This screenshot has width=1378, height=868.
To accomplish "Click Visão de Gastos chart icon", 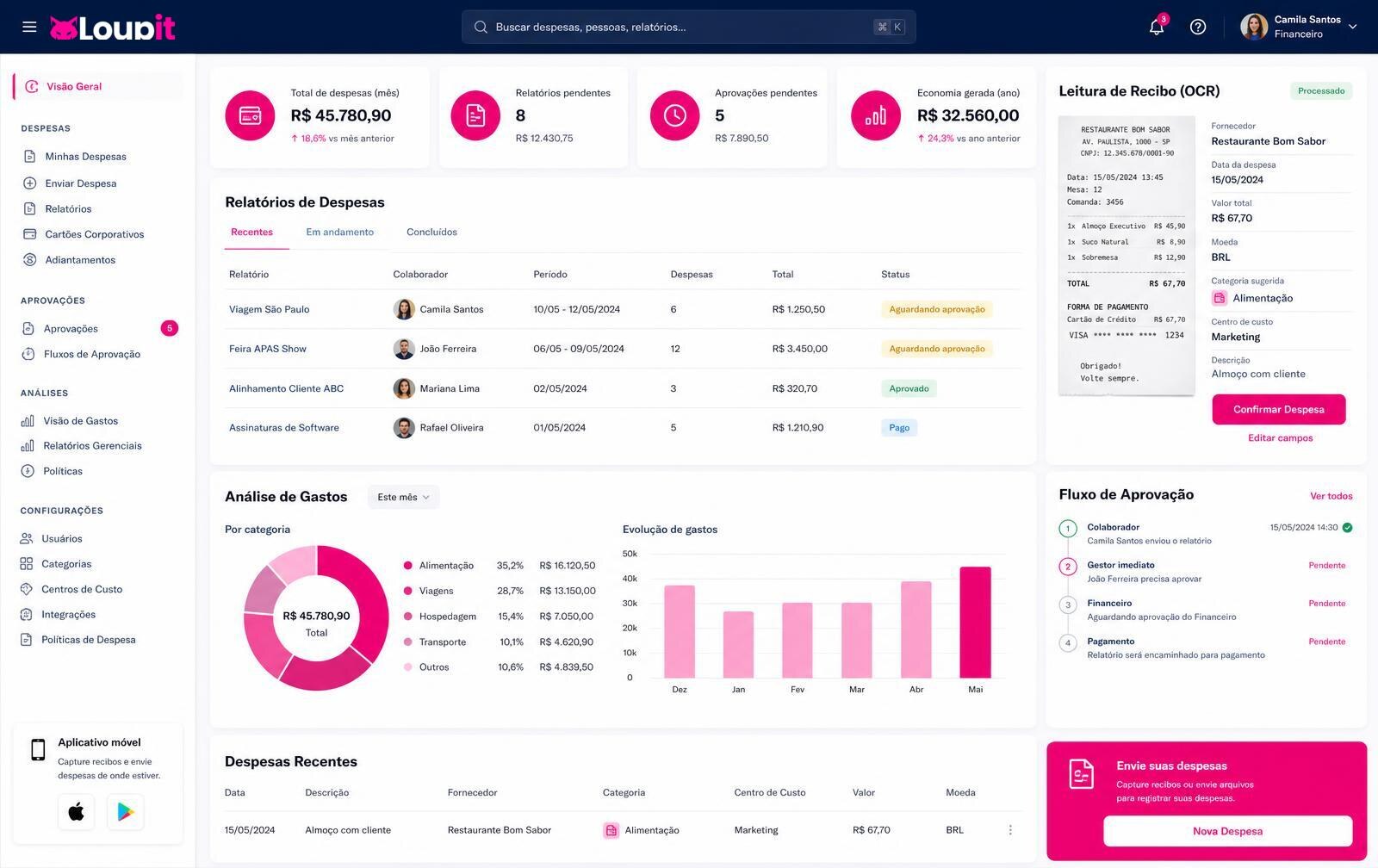I will [x=28, y=420].
